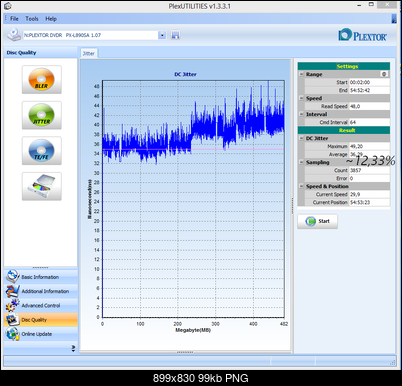Click the Range reset icon in Settings
Image resolution: width=402 pixels, height=386 pixels.
point(384,74)
